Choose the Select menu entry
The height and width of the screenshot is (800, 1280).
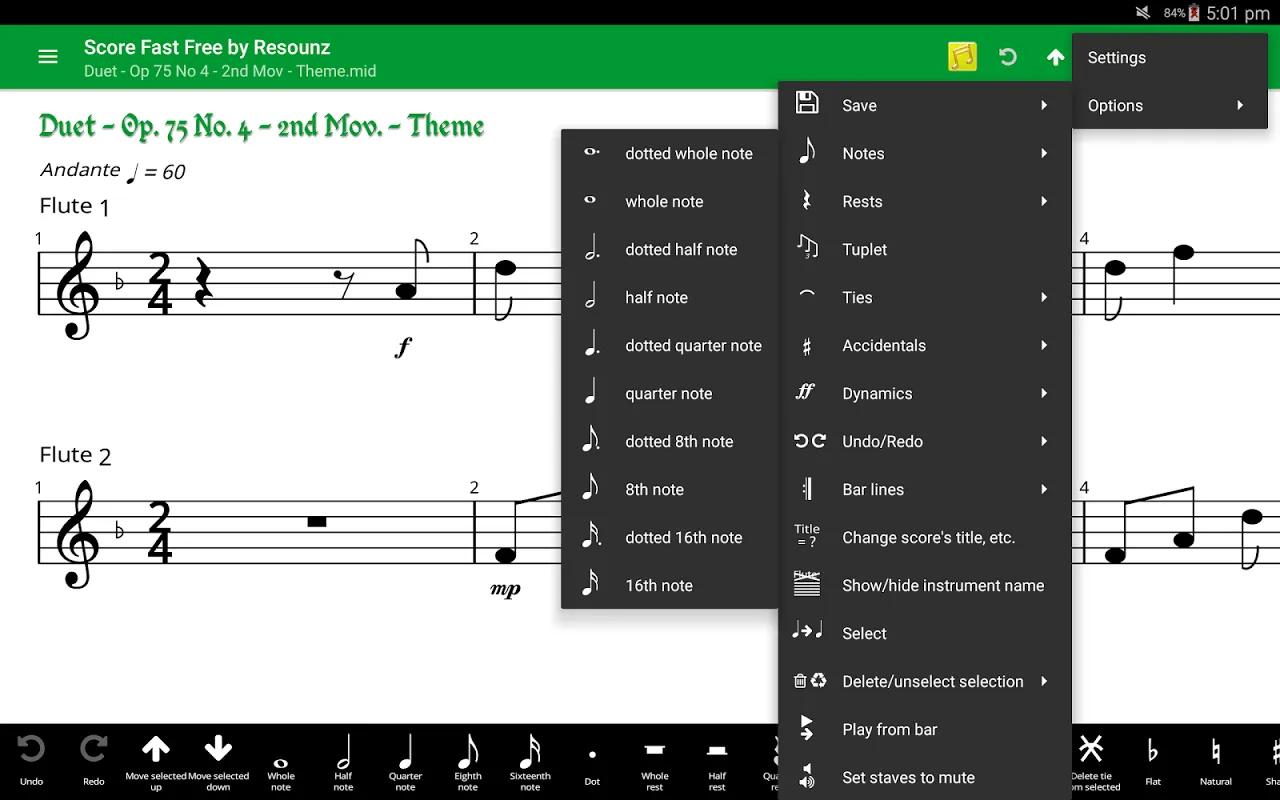[x=925, y=633]
